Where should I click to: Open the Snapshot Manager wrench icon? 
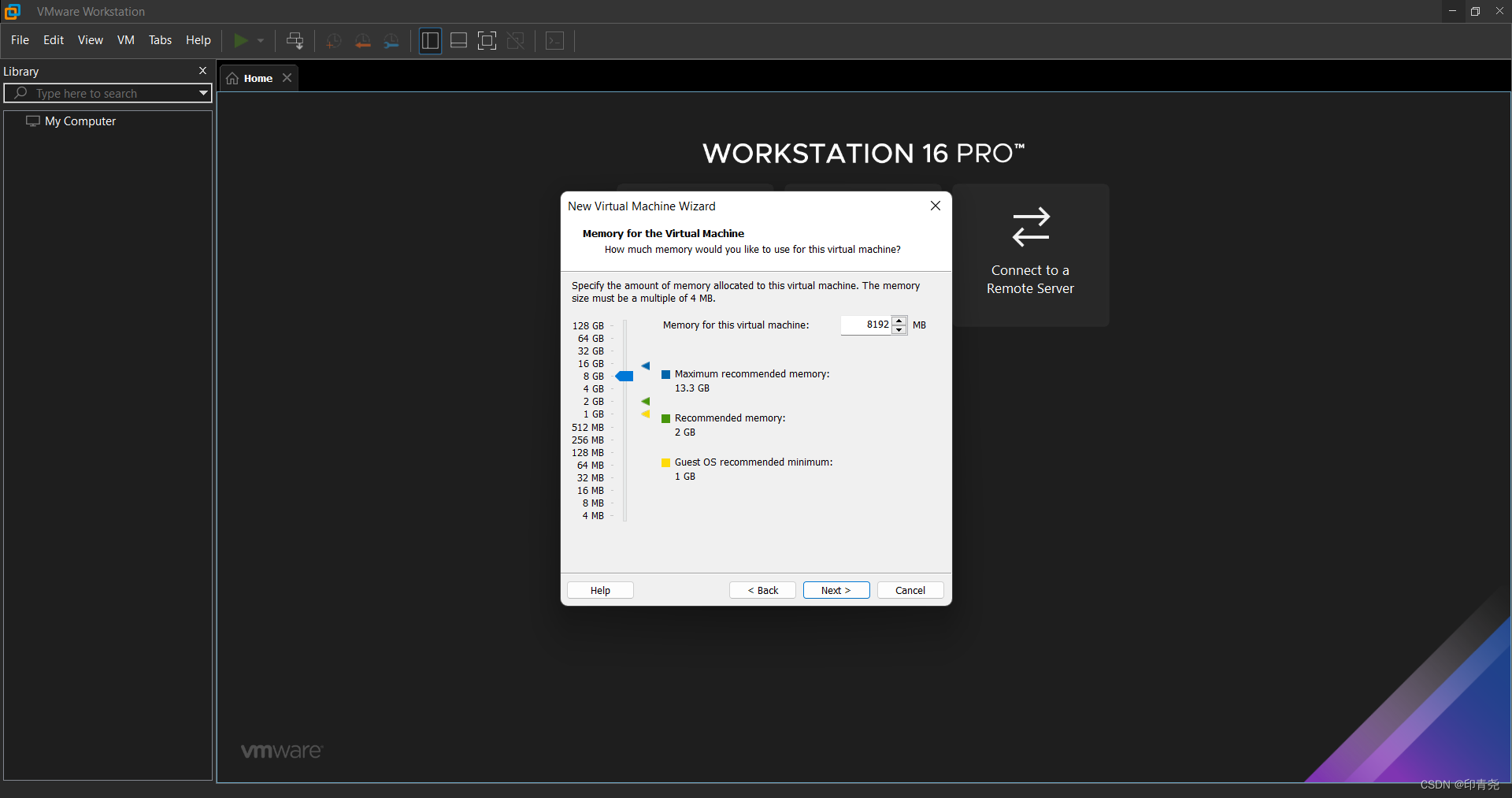[391, 41]
